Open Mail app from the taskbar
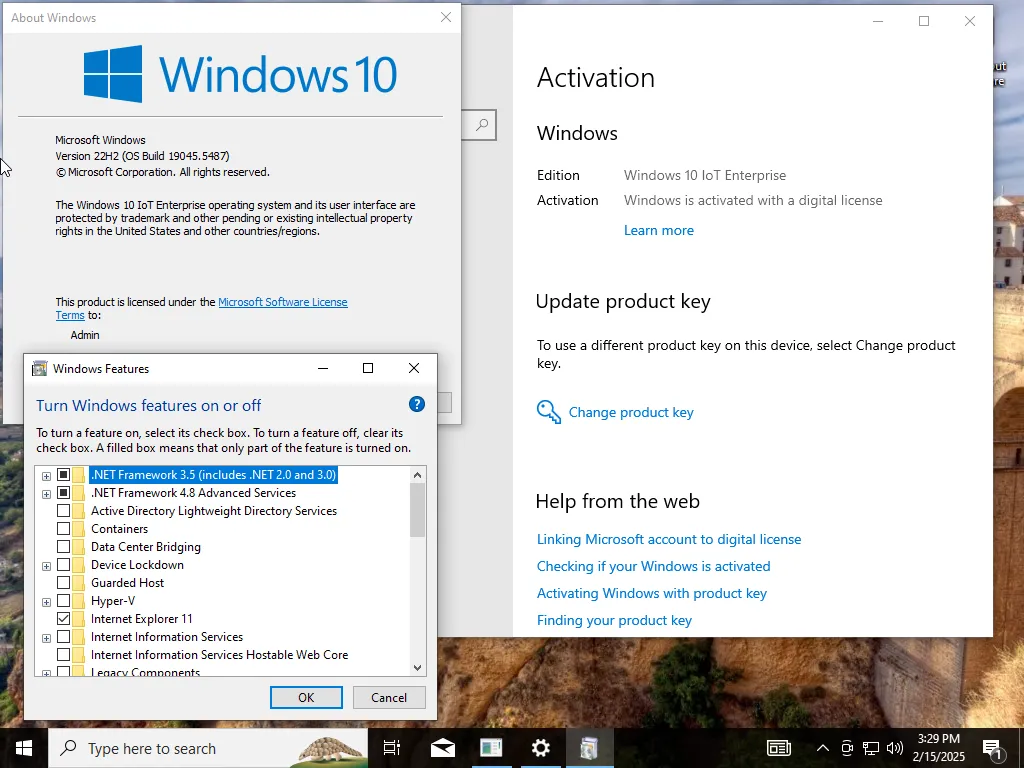The image size is (1024, 768). pyautogui.click(x=443, y=748)
